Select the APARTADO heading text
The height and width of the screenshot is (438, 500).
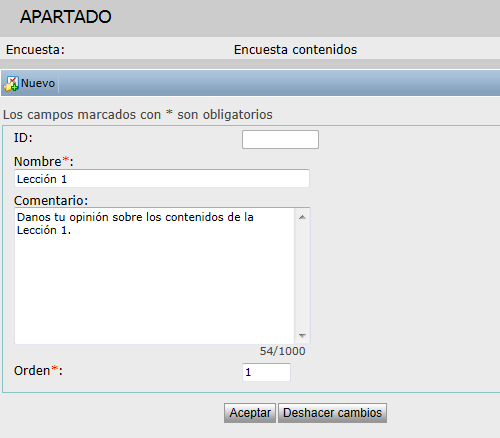pyautogui.click(x=66, y=17)
